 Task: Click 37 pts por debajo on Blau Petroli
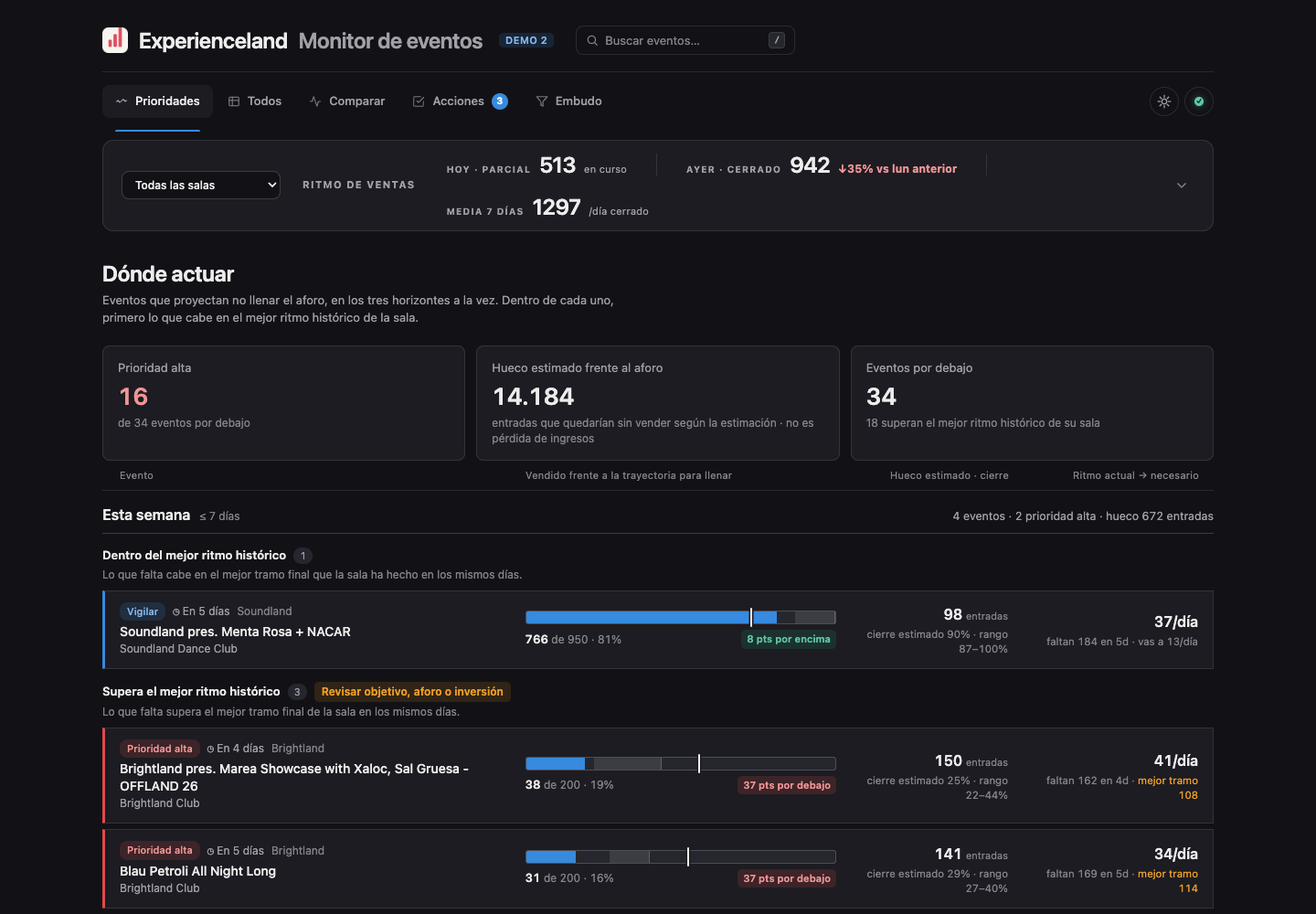[787, 878]
